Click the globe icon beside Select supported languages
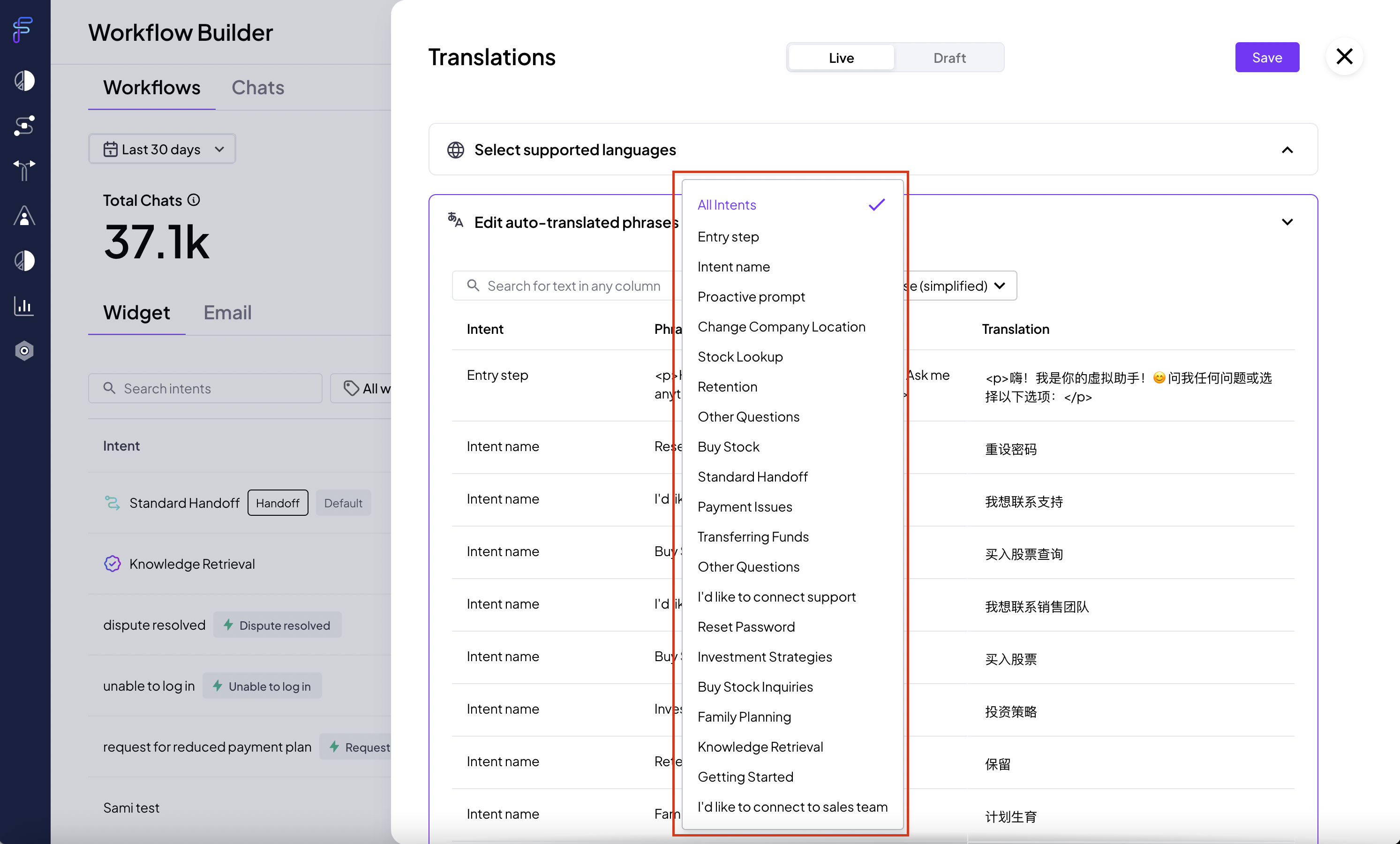The height and width of the screenshot is (844, 1400). pyautogui.click(x=456, y=150)
